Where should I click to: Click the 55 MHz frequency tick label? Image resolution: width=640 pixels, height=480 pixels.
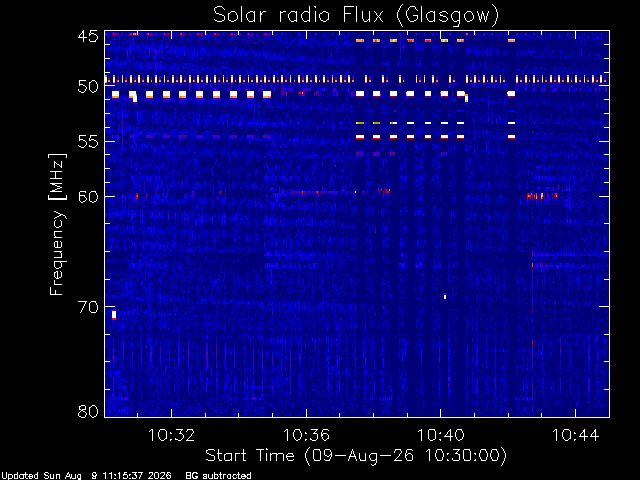pyautogui.click(x=88, y=142)
